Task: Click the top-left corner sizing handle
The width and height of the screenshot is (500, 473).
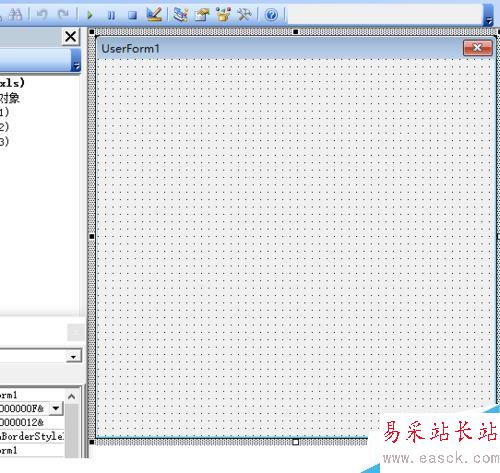Action: click(x=92, y=32)
